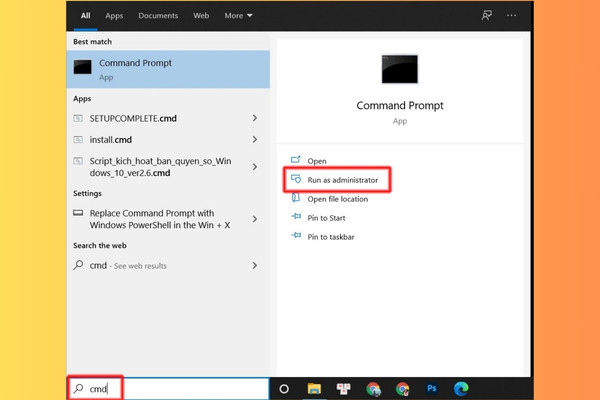Expand the Replace Command Prompt setting chevron
The width and height of the screenshot is (600, 400).
click(255, 219)
